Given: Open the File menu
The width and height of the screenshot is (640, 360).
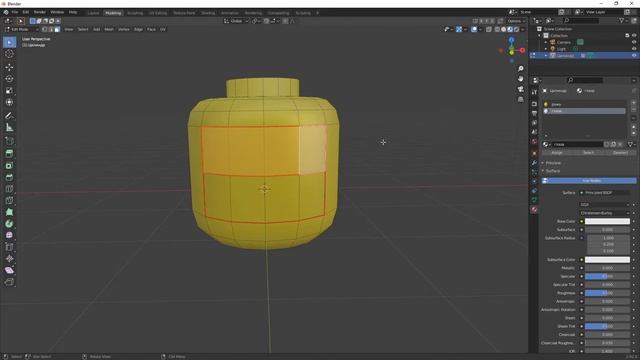Looking at the screenshot, I should [x=15, y=12].
